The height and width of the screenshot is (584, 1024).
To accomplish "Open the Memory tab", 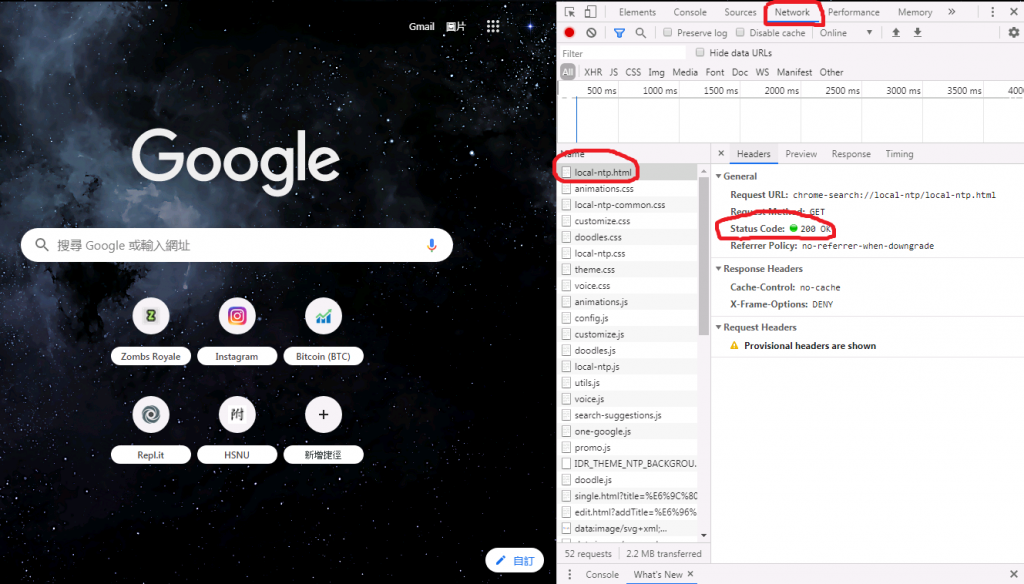I will pos(915,12).
